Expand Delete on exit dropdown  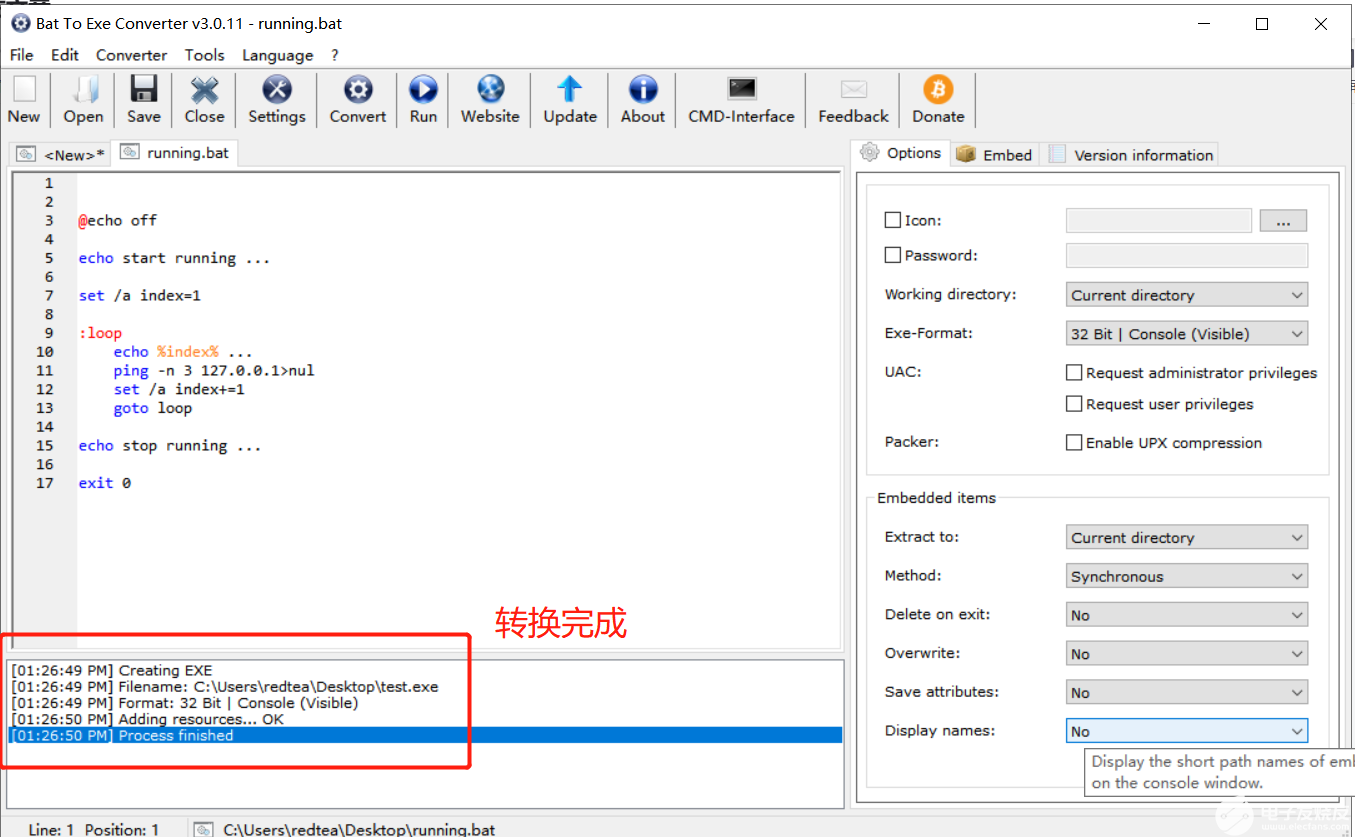pyautogui.click(x=1187, y=615)
